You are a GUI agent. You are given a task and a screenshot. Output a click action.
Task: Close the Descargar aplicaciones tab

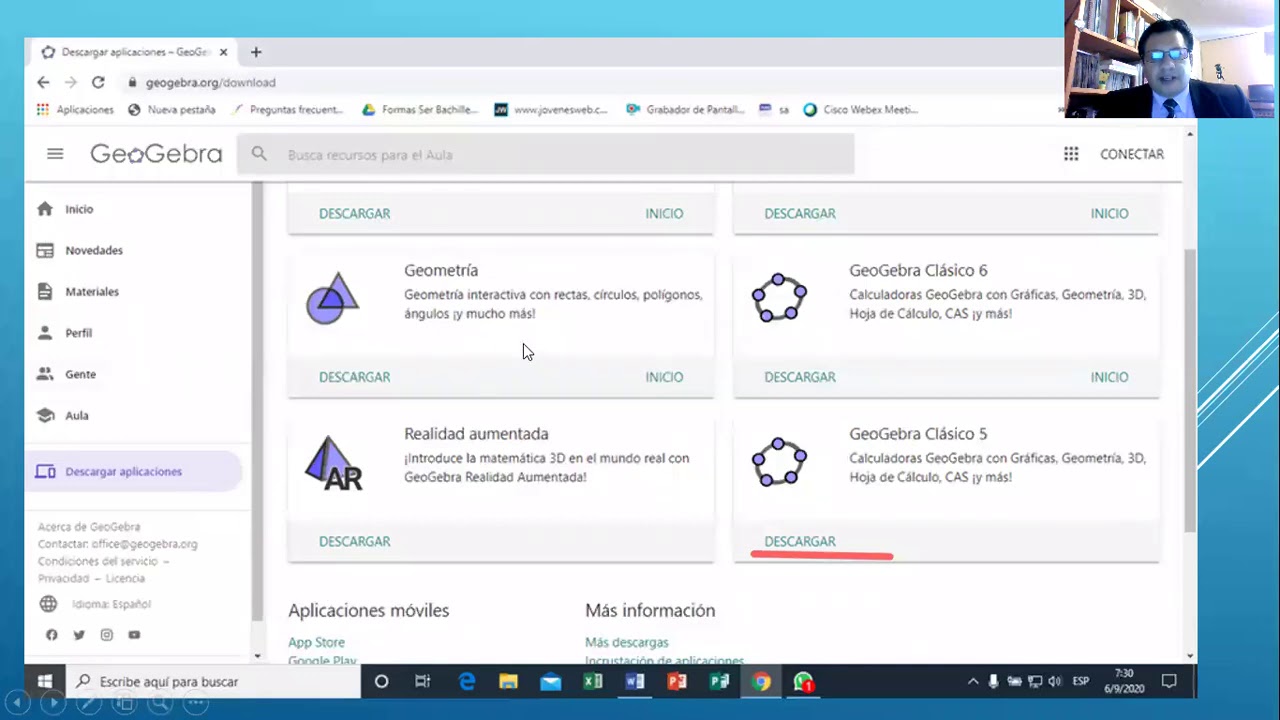pos(223,52)
